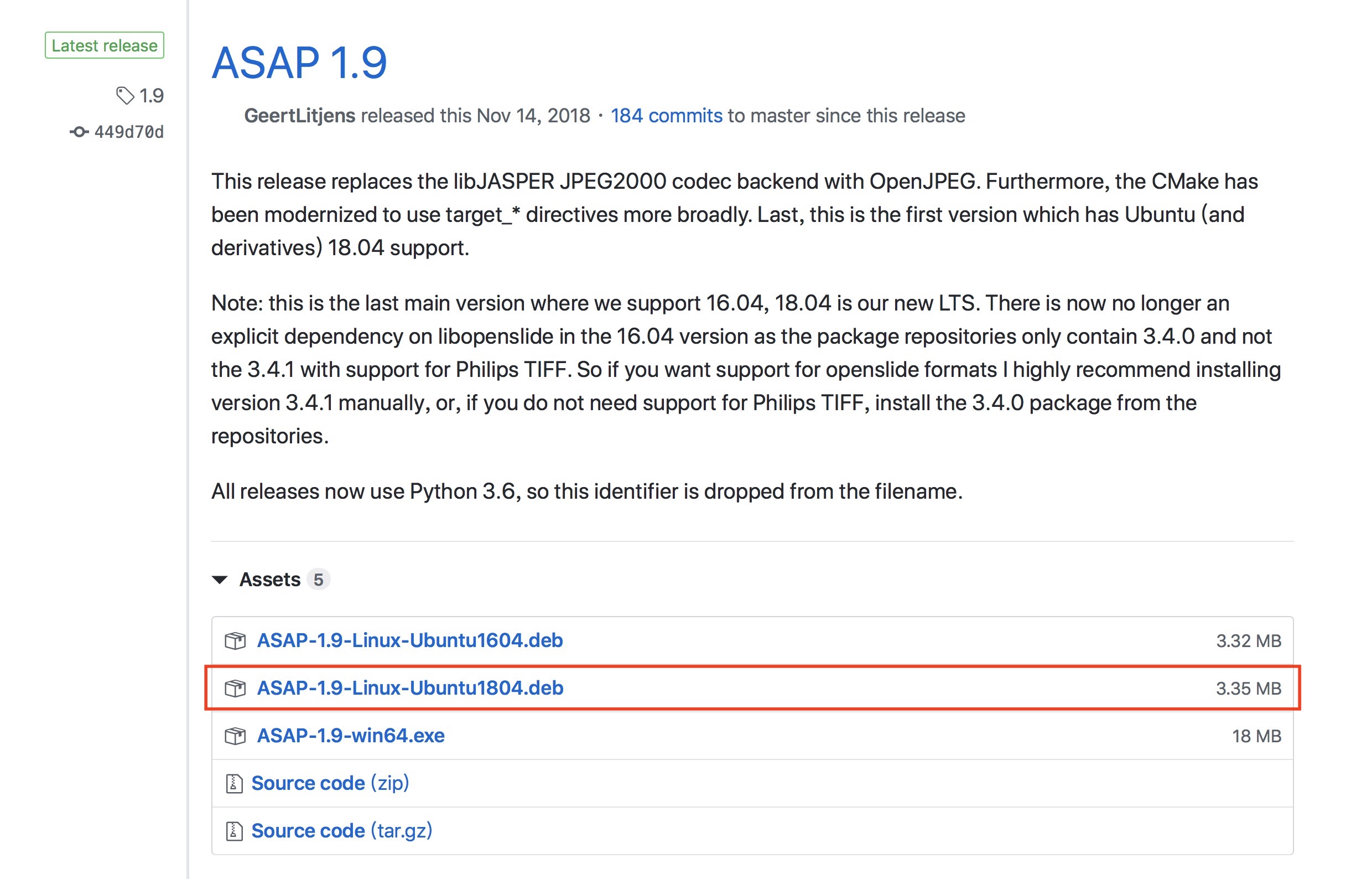This screenshot has height=879, width=1372.
Task: Expand the Latest release badge
Action: [105, 45]
